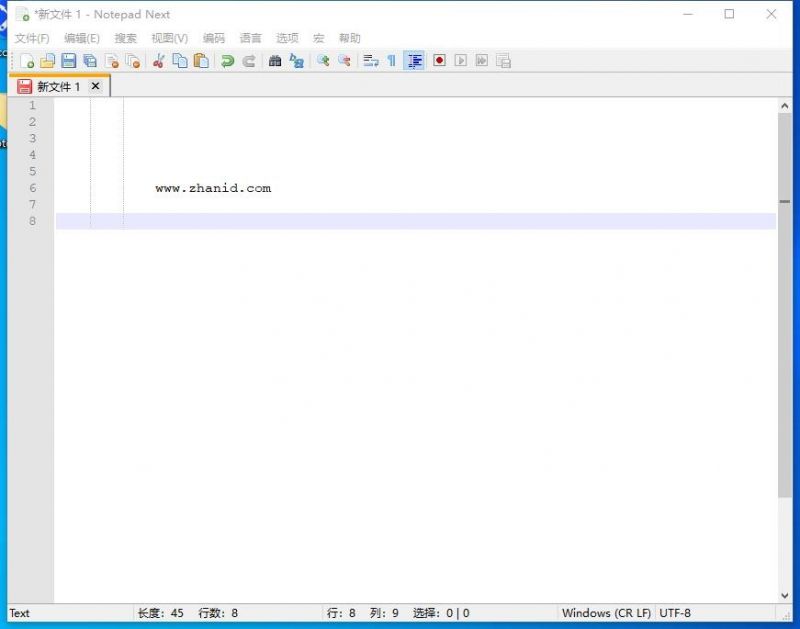Click the scrollbar down arrow

click(785, 596)
